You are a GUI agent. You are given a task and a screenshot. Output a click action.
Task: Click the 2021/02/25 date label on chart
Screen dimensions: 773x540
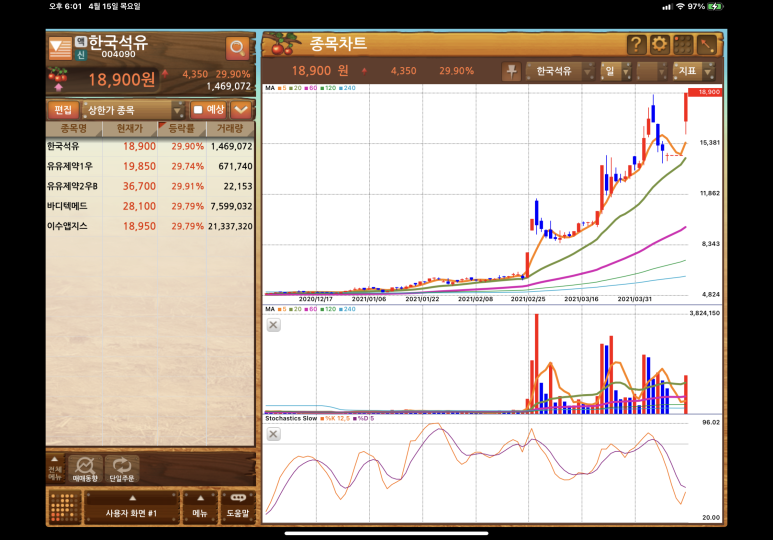point(528,299)
